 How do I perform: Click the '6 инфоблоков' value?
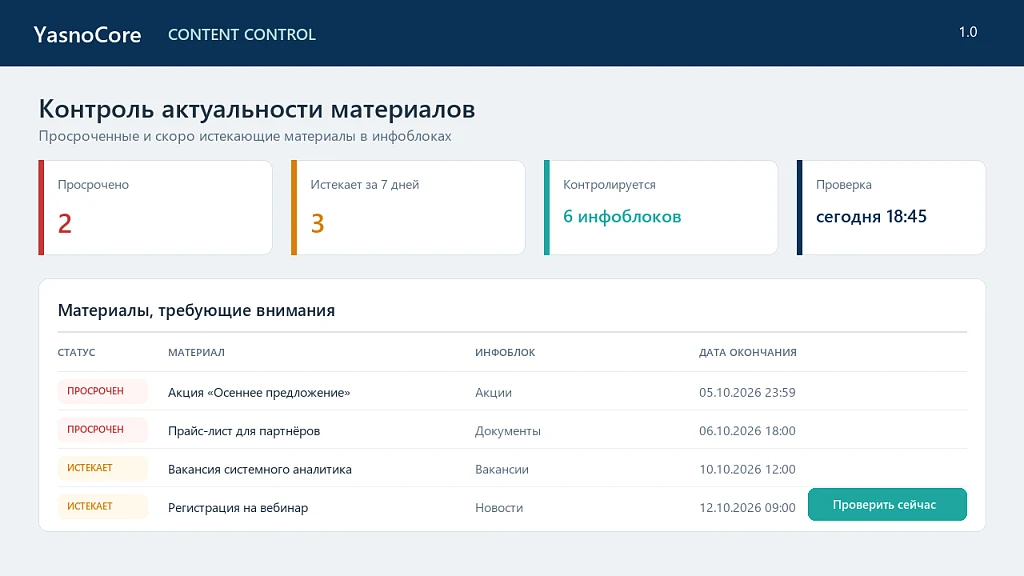[622, 217]
